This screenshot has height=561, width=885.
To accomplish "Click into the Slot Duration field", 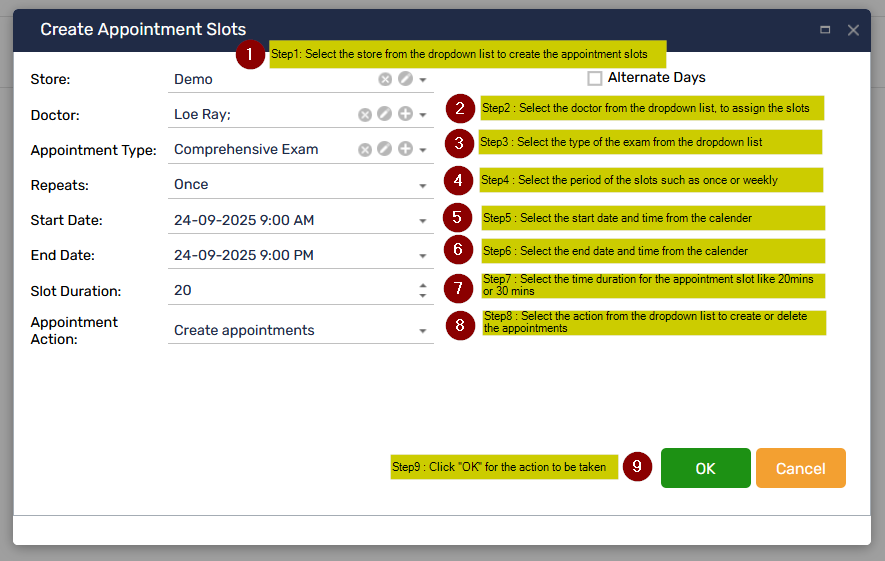I will point(290,291).
